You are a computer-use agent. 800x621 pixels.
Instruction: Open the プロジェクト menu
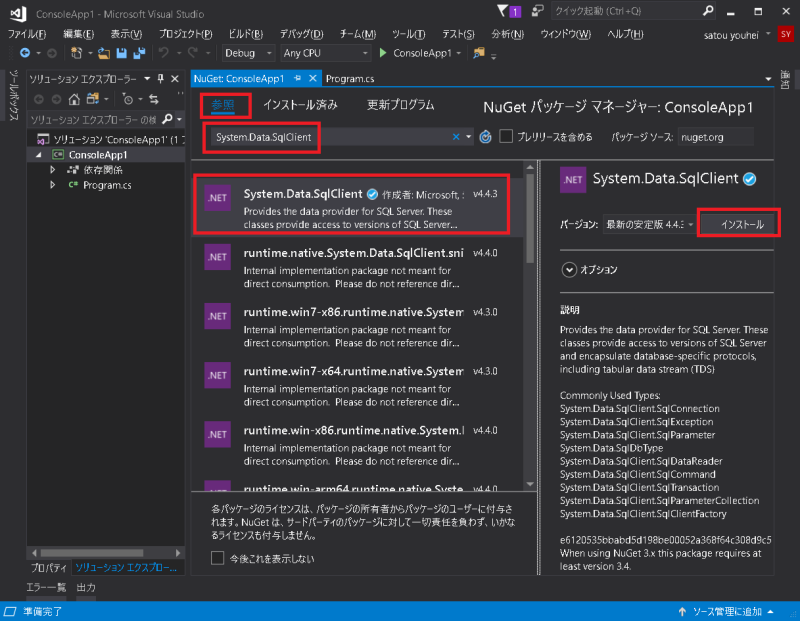click(185, 34)
